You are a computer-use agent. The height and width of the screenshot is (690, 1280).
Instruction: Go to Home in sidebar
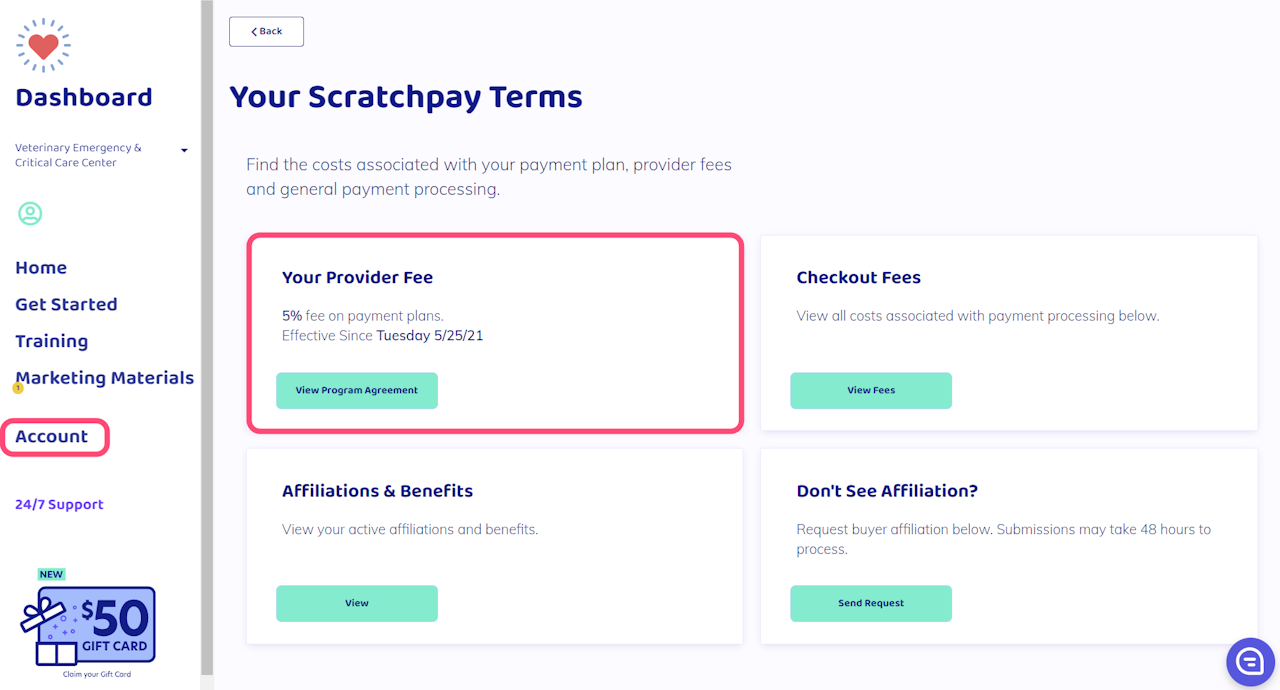pos(41,268)
